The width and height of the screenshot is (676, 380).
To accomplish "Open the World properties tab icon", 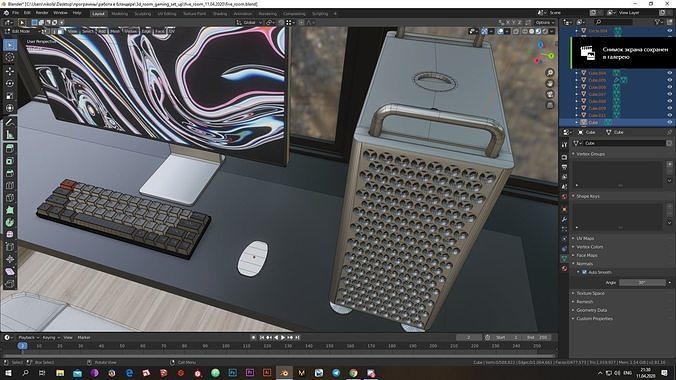I will coord(564,197).
